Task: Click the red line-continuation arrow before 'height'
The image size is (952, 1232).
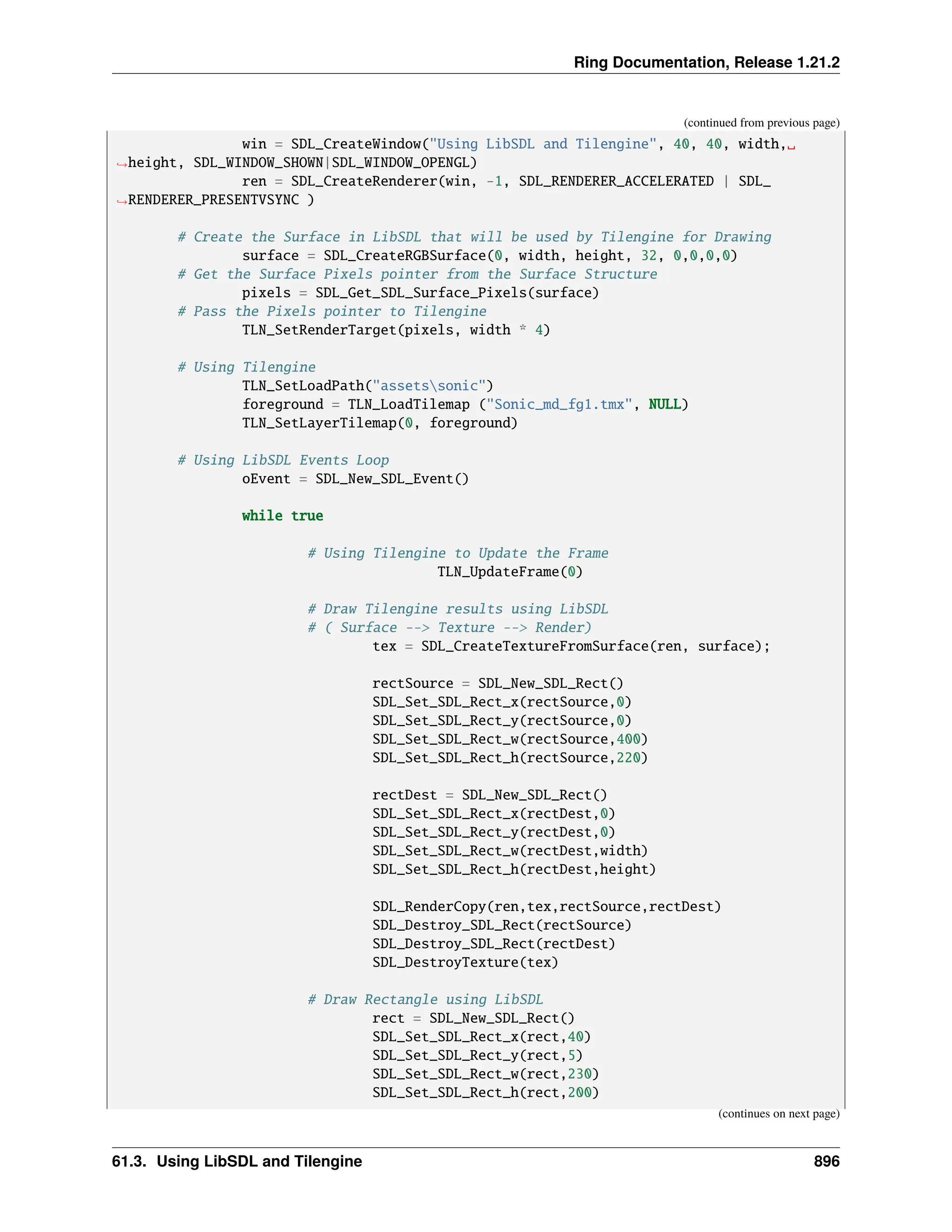Action: coord(121,164)
